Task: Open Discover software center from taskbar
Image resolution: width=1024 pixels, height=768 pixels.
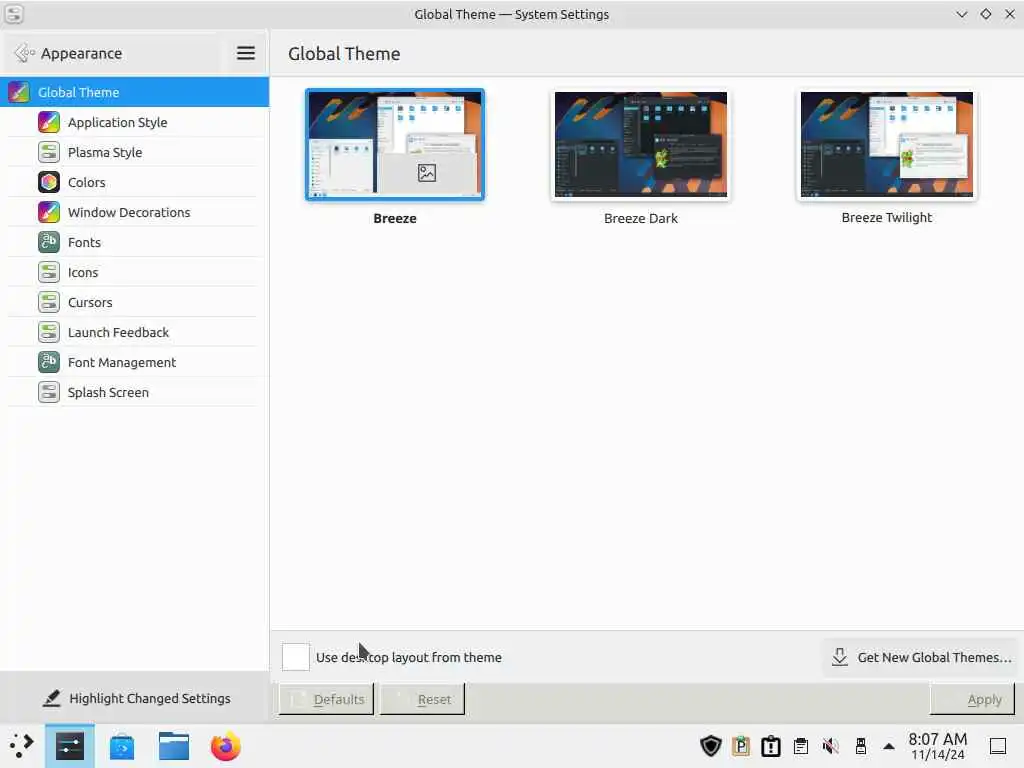Action: (x=122, y=746)
